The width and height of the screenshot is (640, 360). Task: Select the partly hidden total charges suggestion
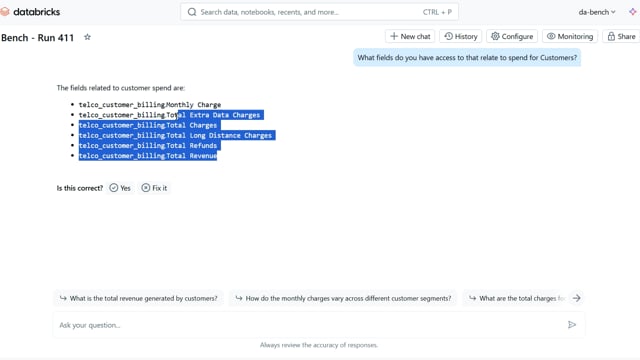tap(517, 298)
